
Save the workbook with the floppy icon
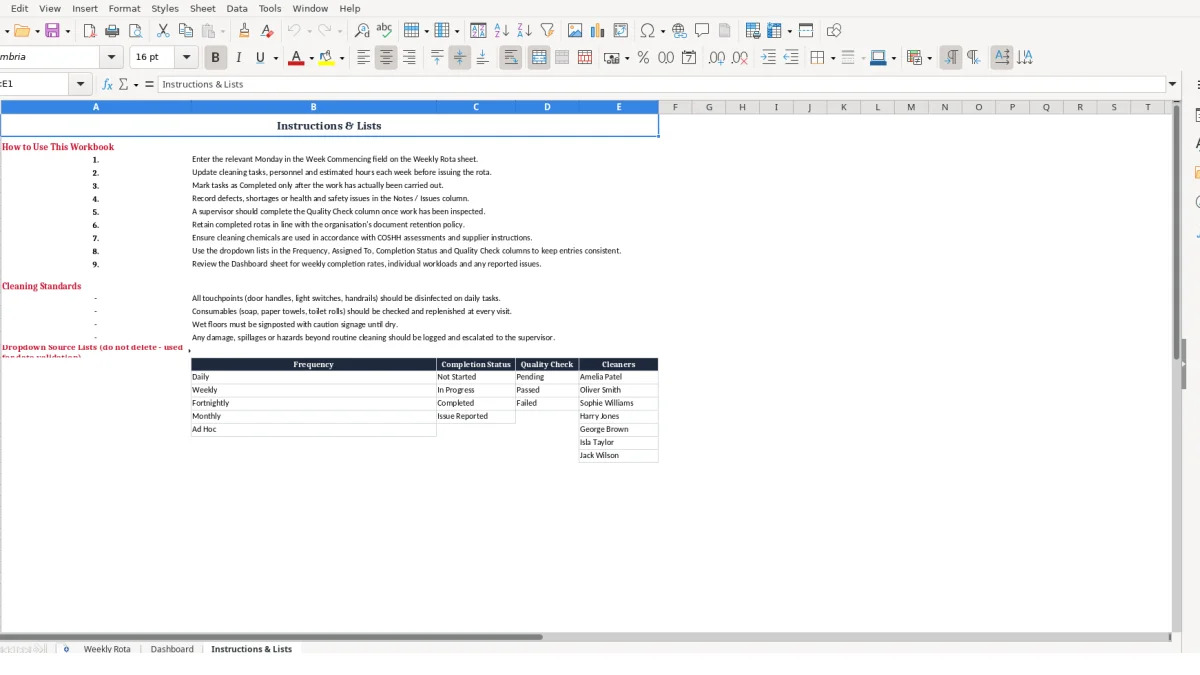coord(53,31)
